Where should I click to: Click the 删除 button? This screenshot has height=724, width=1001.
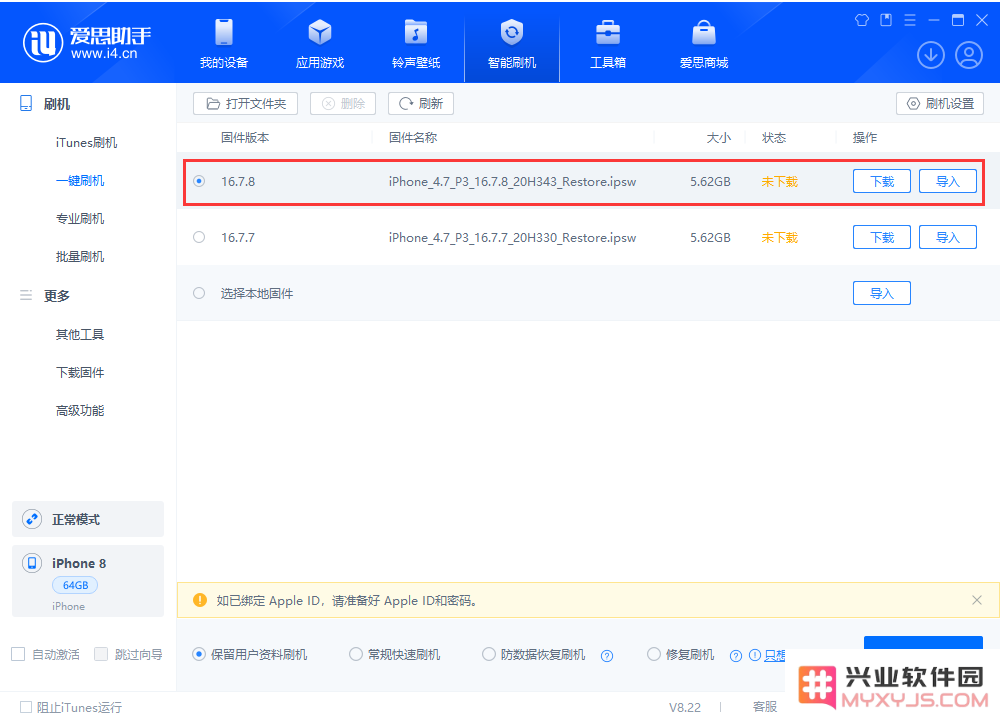click(343, 103)
